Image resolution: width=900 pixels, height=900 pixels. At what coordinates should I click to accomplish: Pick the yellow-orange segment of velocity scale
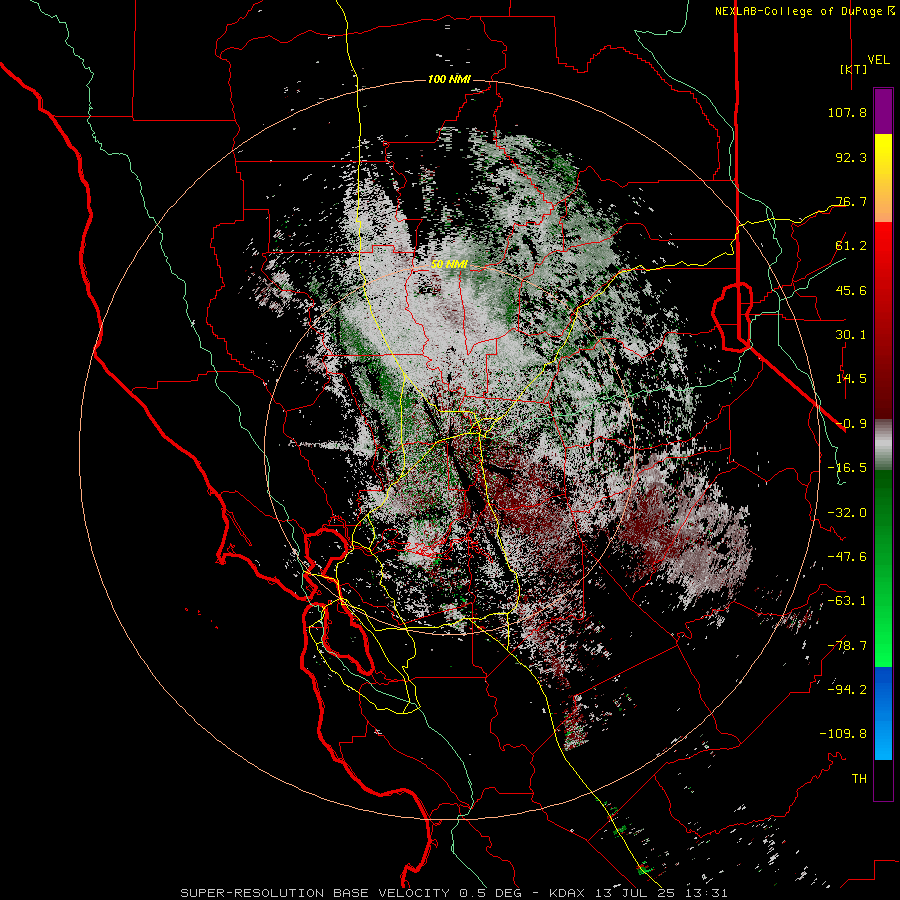[x=883, y=178]
